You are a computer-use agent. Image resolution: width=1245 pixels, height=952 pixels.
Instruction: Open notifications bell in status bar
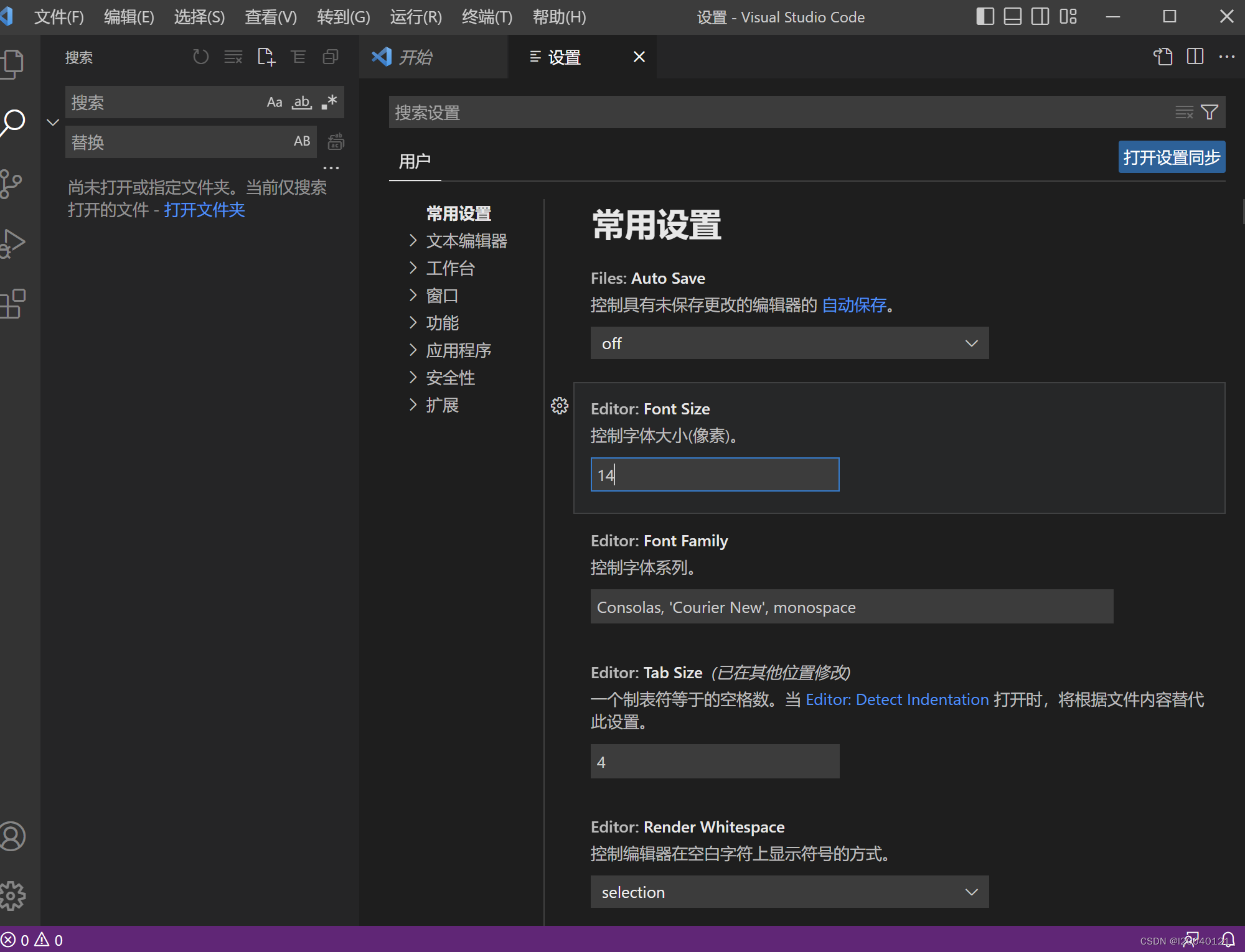pos(1228,940)
